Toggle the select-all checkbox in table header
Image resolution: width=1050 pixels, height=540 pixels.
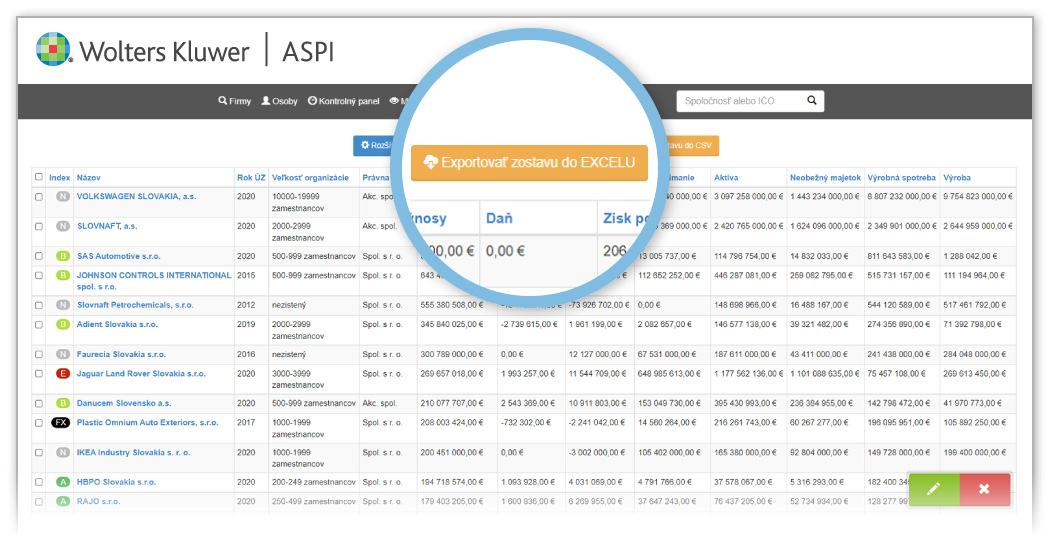39,177
